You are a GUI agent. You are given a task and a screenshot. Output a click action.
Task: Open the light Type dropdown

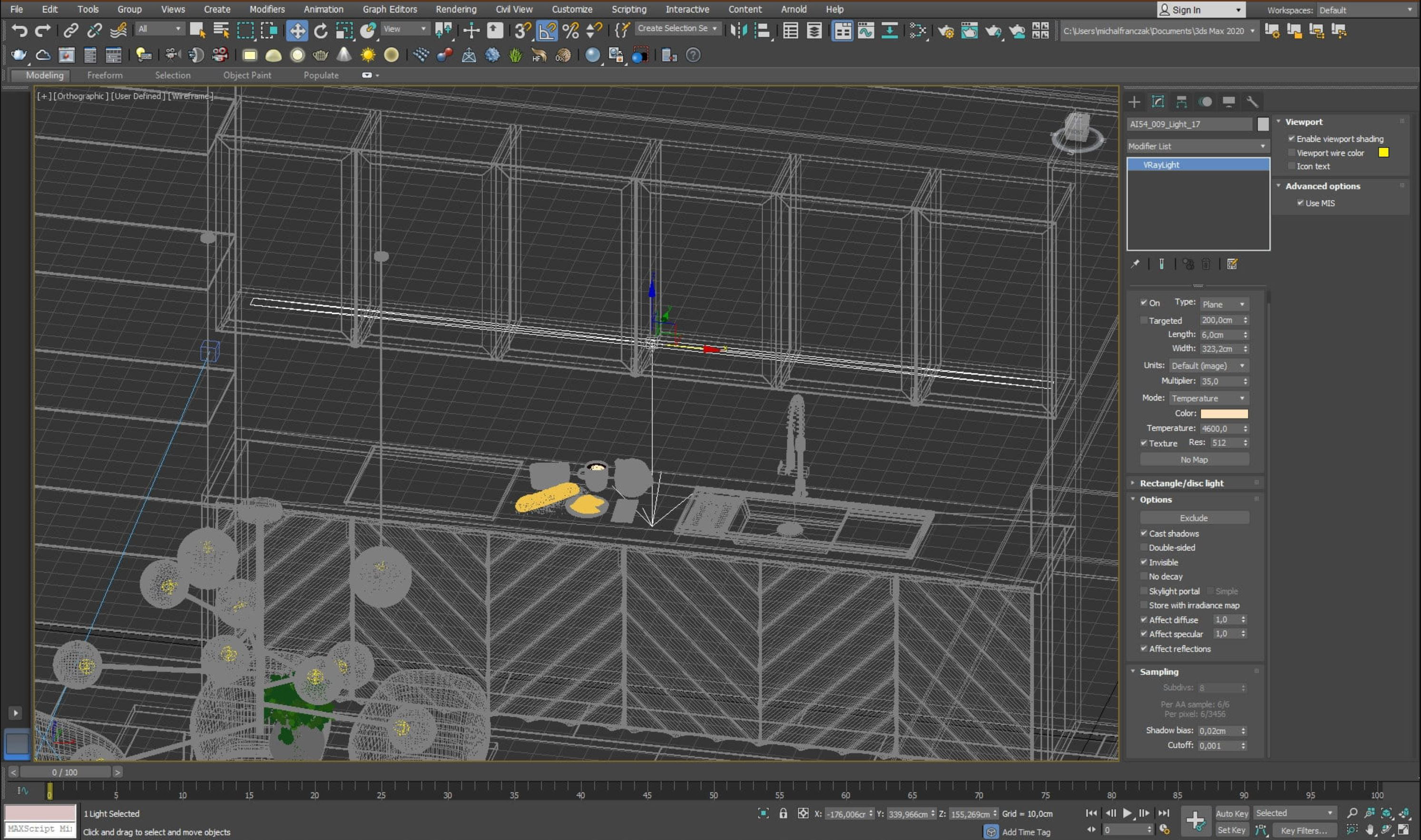pyautogui.click(x=1224, y=304)
